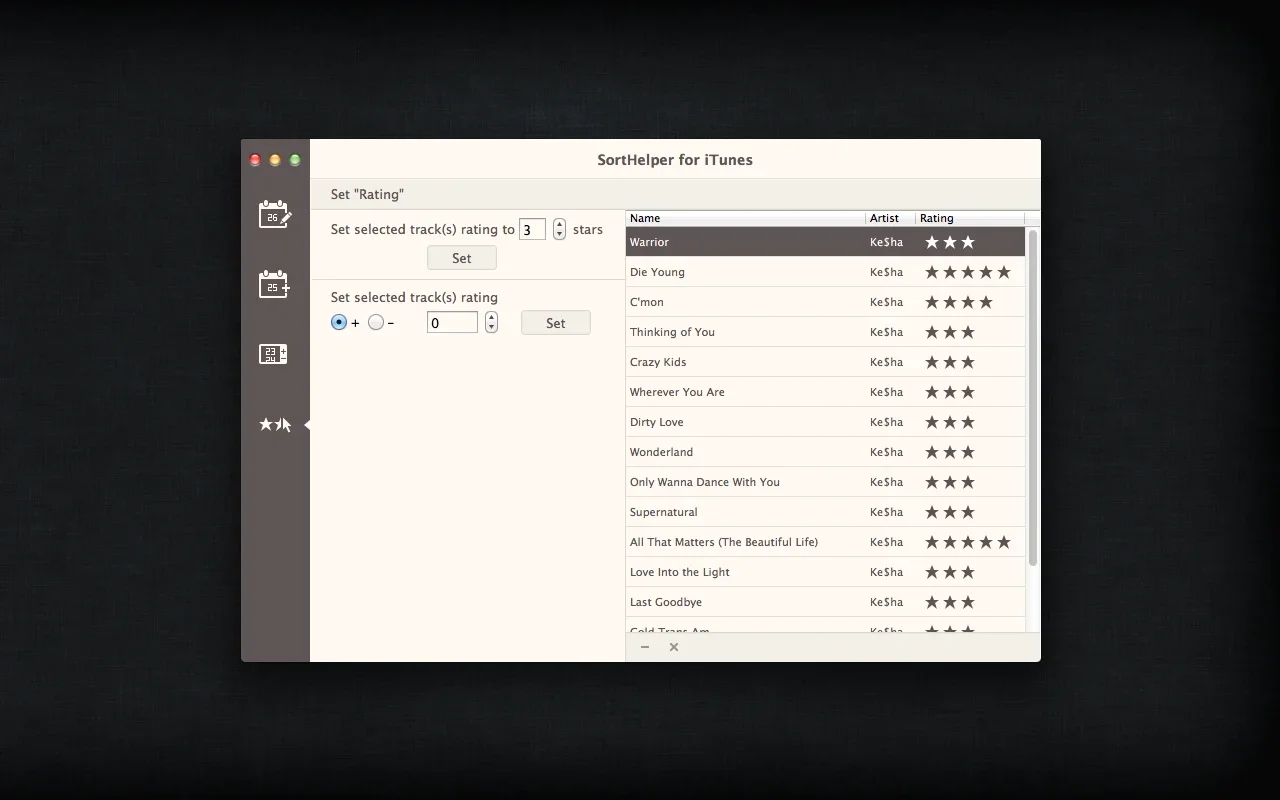Sort by the Artist column header

click(x=890, y=218)
